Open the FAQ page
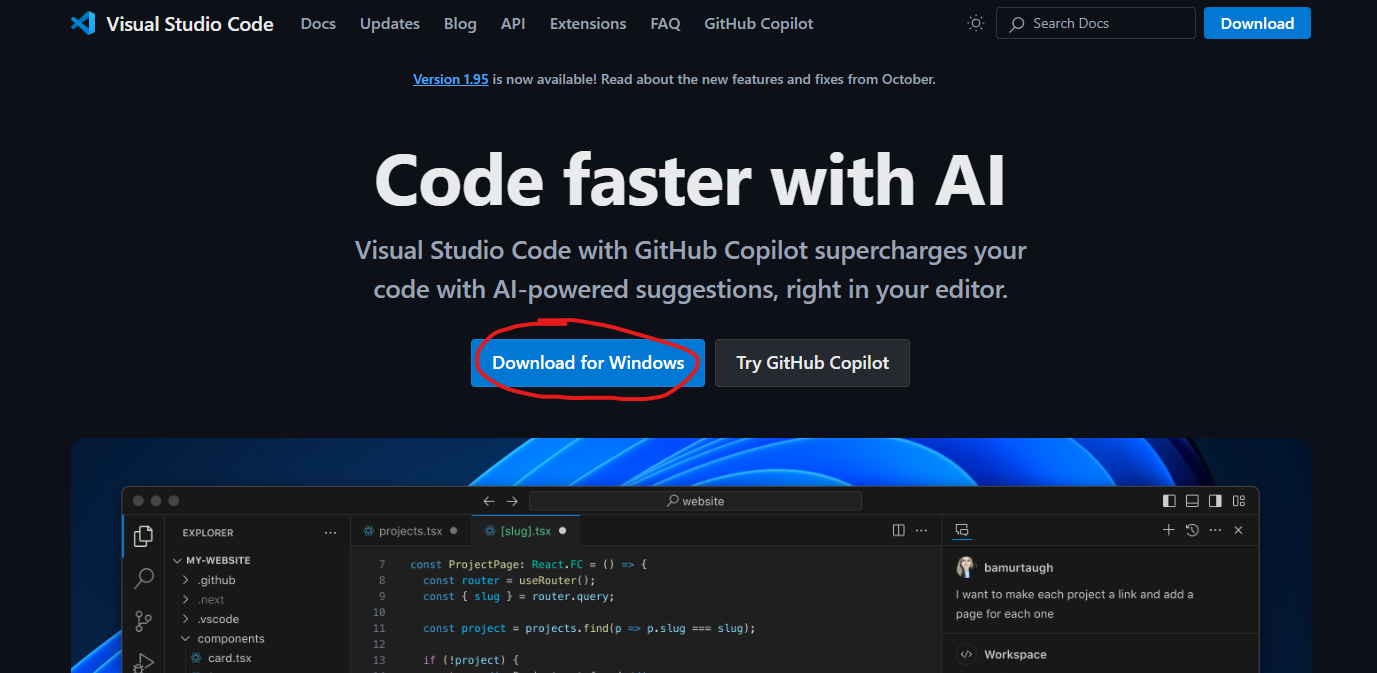1377x673 pixels. point(665,23)
